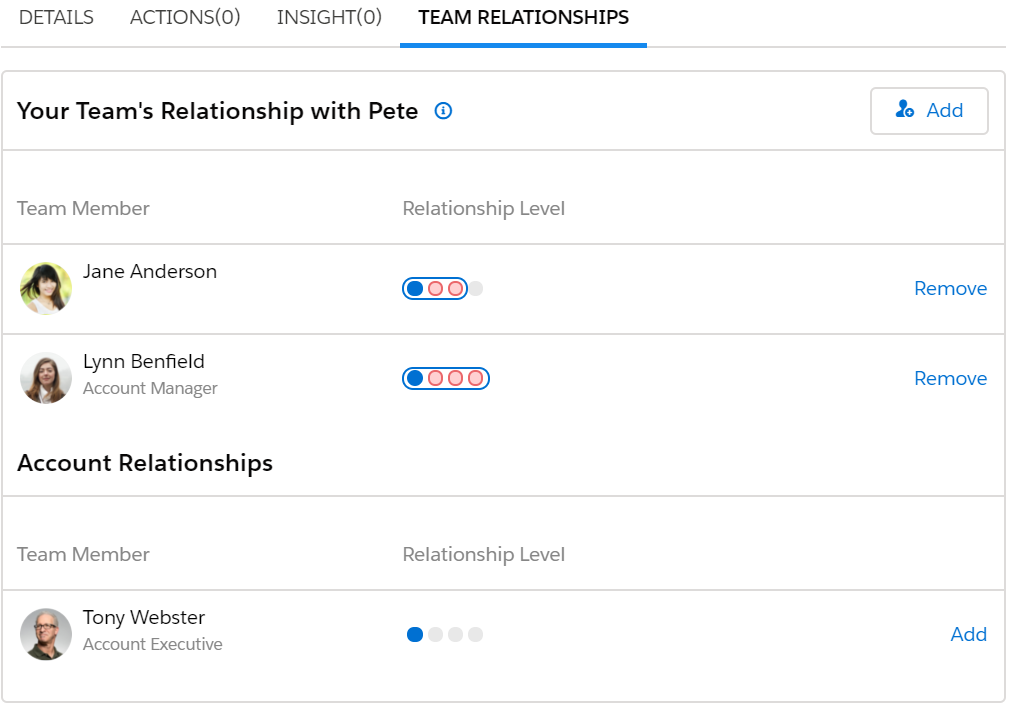The width and height of the screenshot is (1013, 716).
Task: Click the info icon beside Pete heading
Action: 443,111
